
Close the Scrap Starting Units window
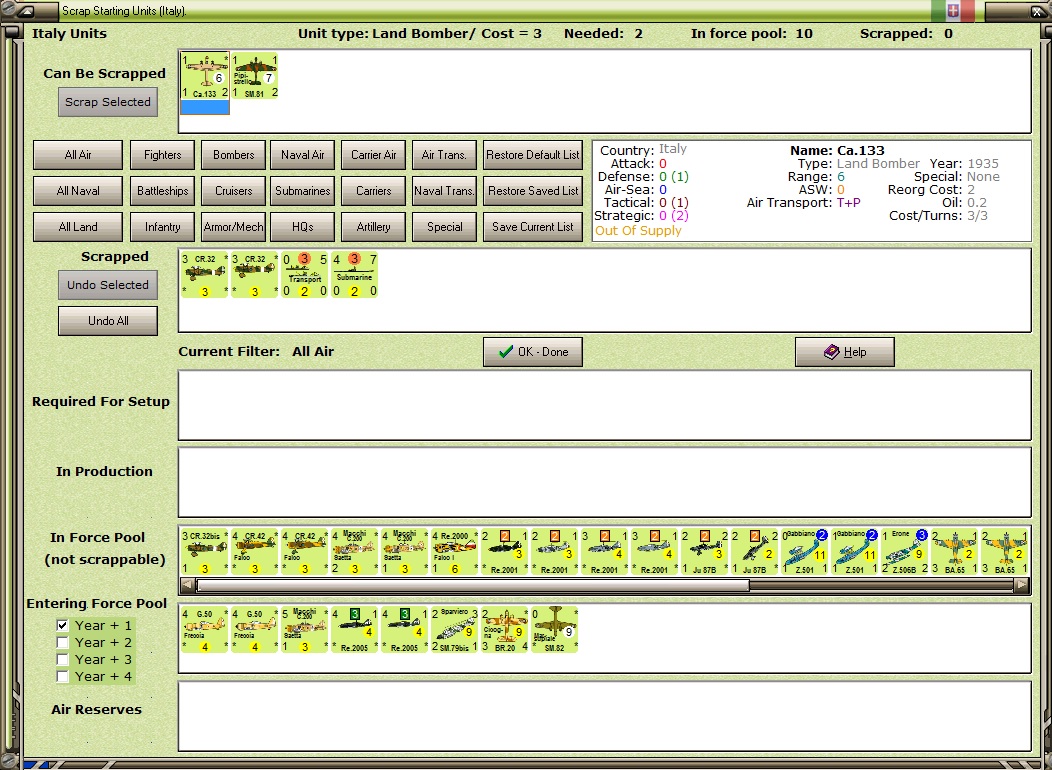(x=1036, y=11)
